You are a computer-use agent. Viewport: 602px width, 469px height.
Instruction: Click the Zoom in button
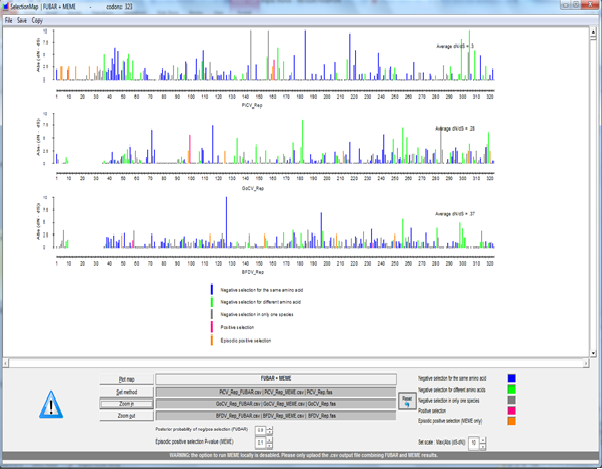[x=126, y=402]
